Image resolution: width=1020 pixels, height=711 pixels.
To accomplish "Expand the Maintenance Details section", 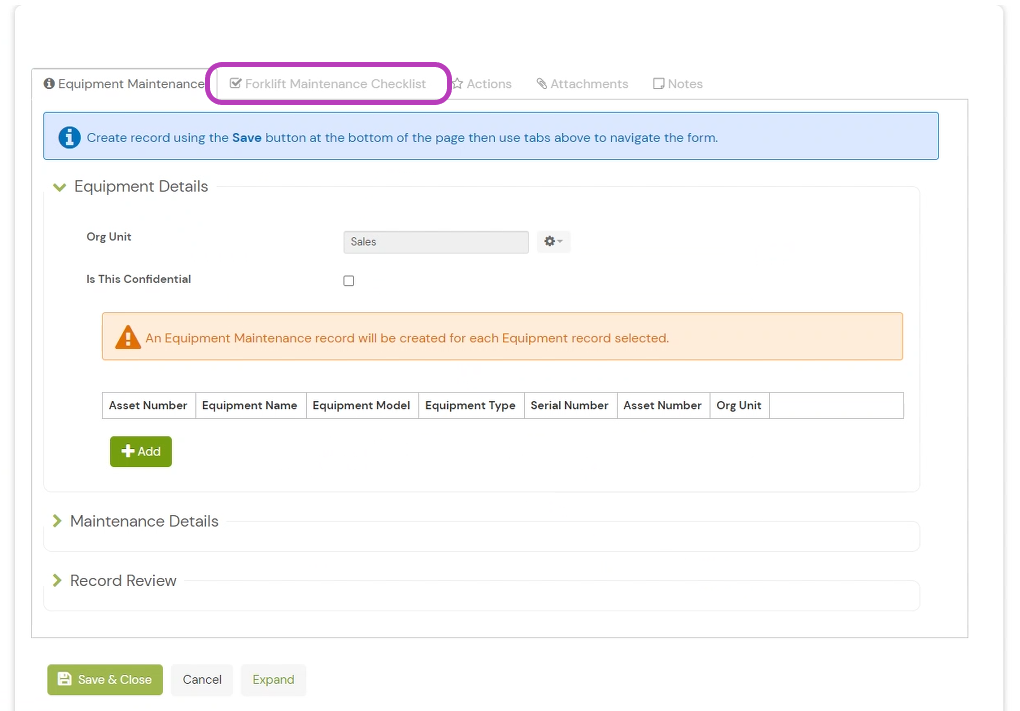I will (x=59, y=521).
